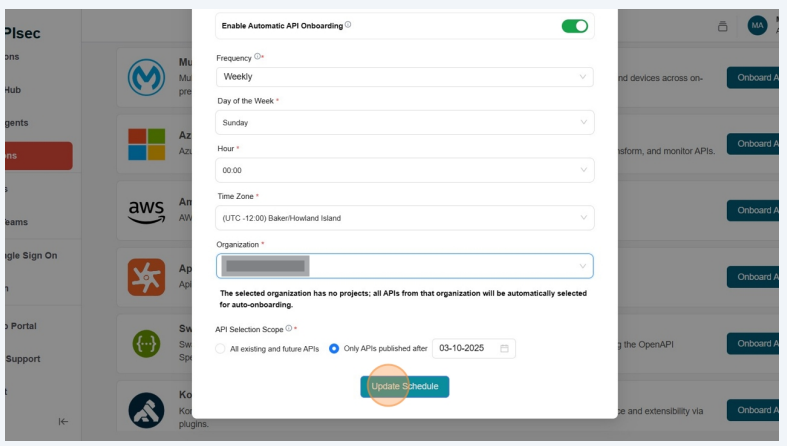Image resolution: width=787 pixels, height=446 pixels.
Task: Click the calendar icon in date field
Action: coord(505,348)
